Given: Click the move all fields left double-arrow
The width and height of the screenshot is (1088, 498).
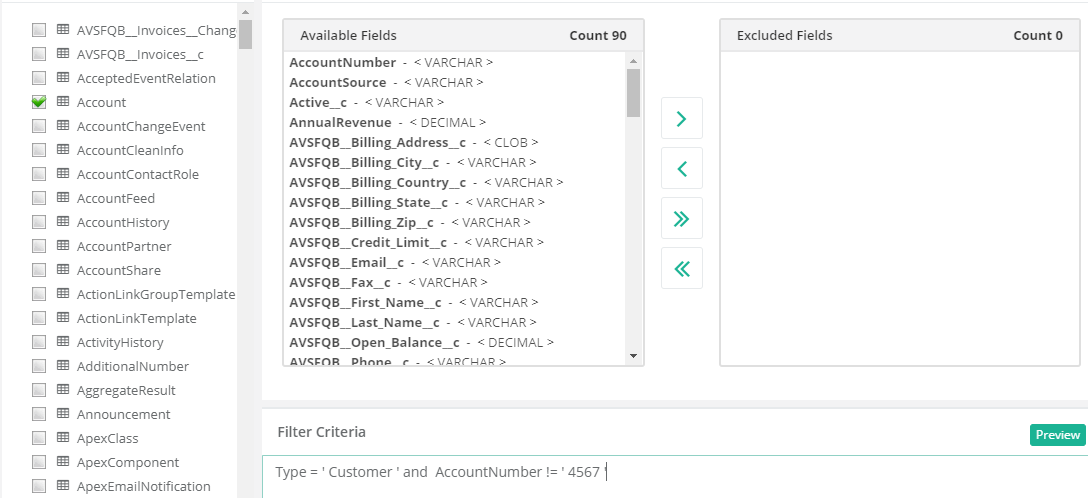Looking at the screenshot, I should click(x=682, y=268).
